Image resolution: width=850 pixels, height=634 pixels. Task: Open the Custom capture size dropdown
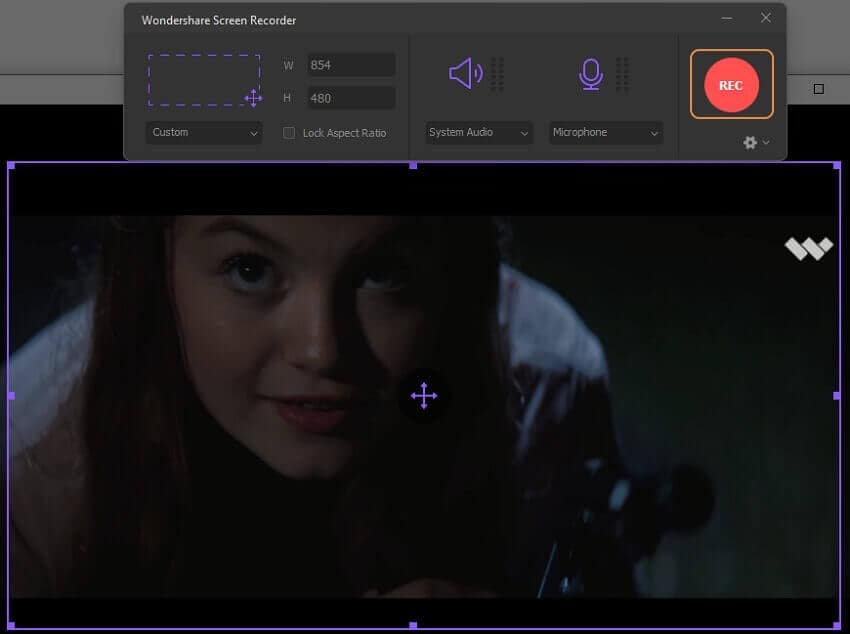click(x=204, y=133)
